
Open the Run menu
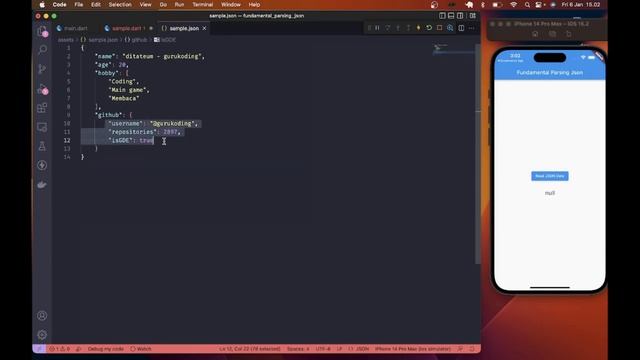[179, 4]
